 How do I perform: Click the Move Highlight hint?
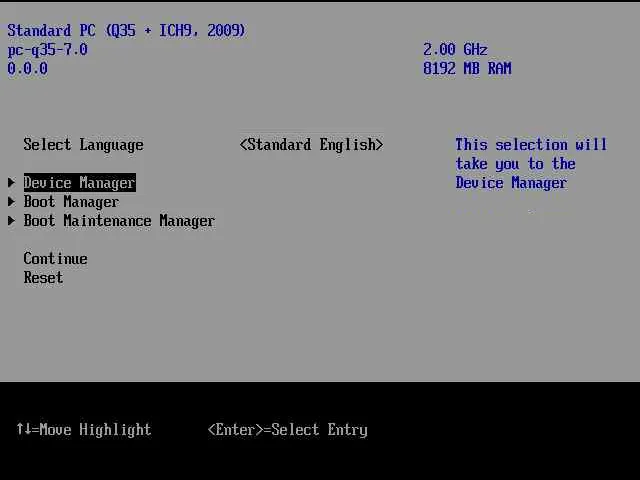point(84,429)
